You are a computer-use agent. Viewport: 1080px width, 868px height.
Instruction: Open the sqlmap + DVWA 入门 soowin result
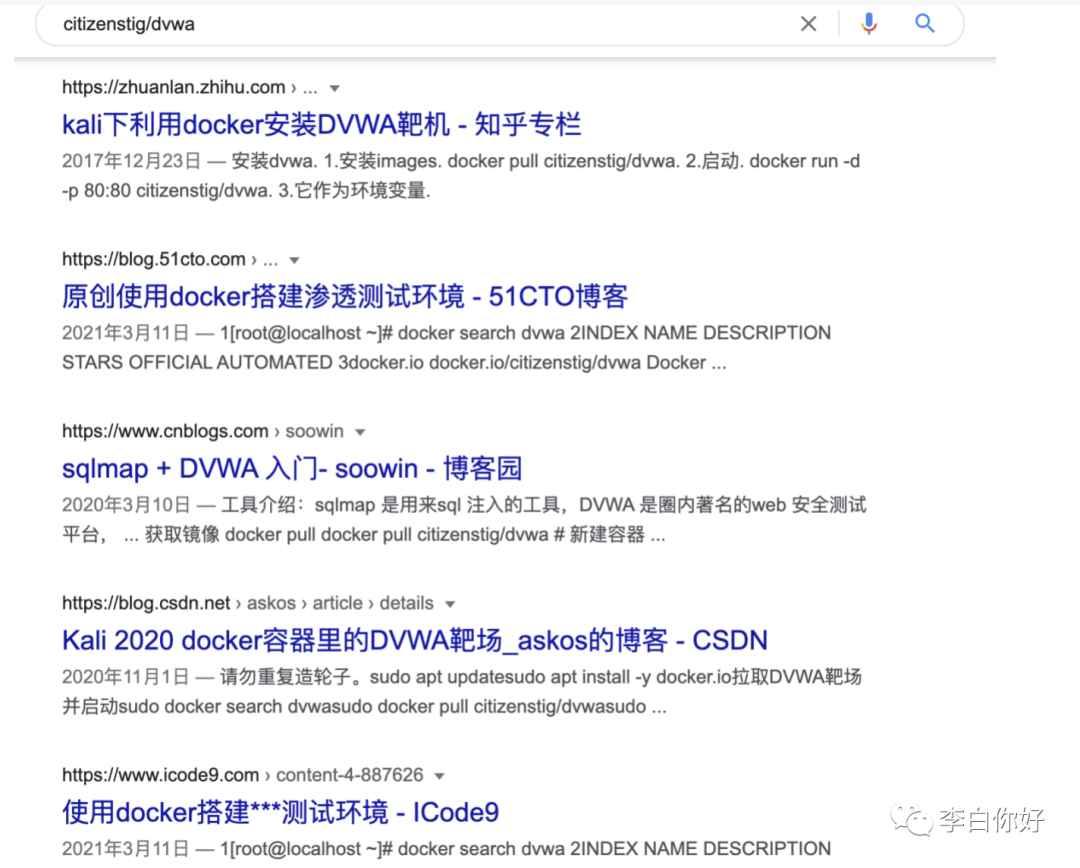292,468
